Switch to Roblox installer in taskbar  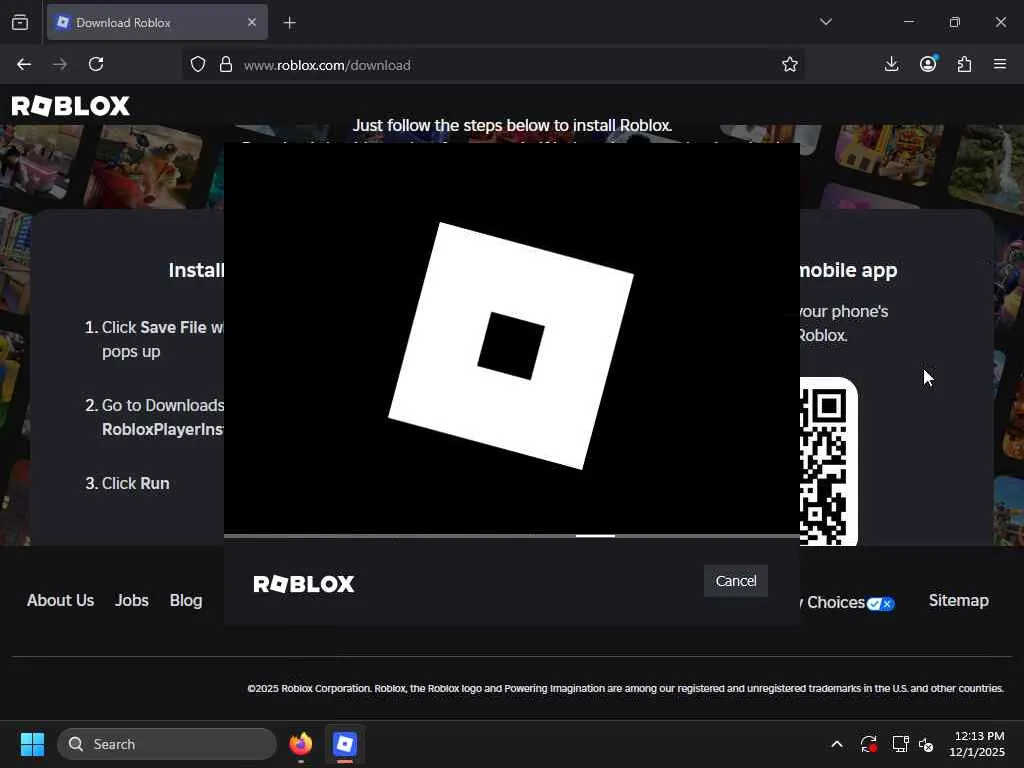click(345, 744)
